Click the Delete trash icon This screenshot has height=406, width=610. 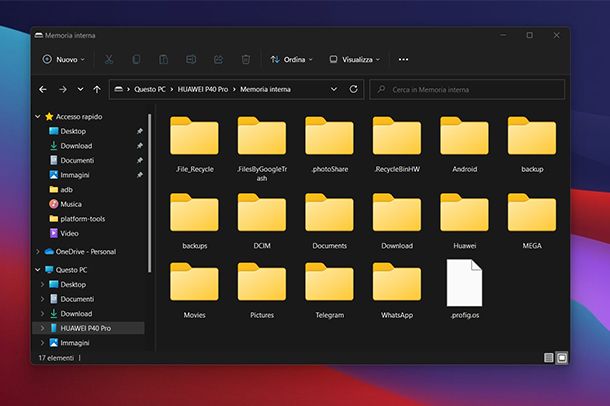(245, 60)
